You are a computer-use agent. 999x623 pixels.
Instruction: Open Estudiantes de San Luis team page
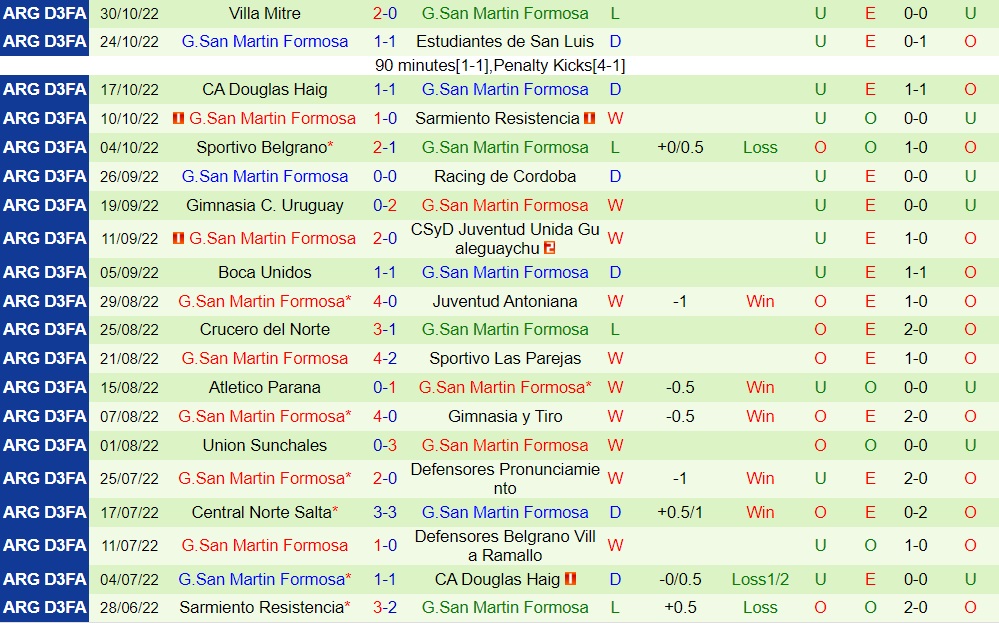[x=505, y=42]
